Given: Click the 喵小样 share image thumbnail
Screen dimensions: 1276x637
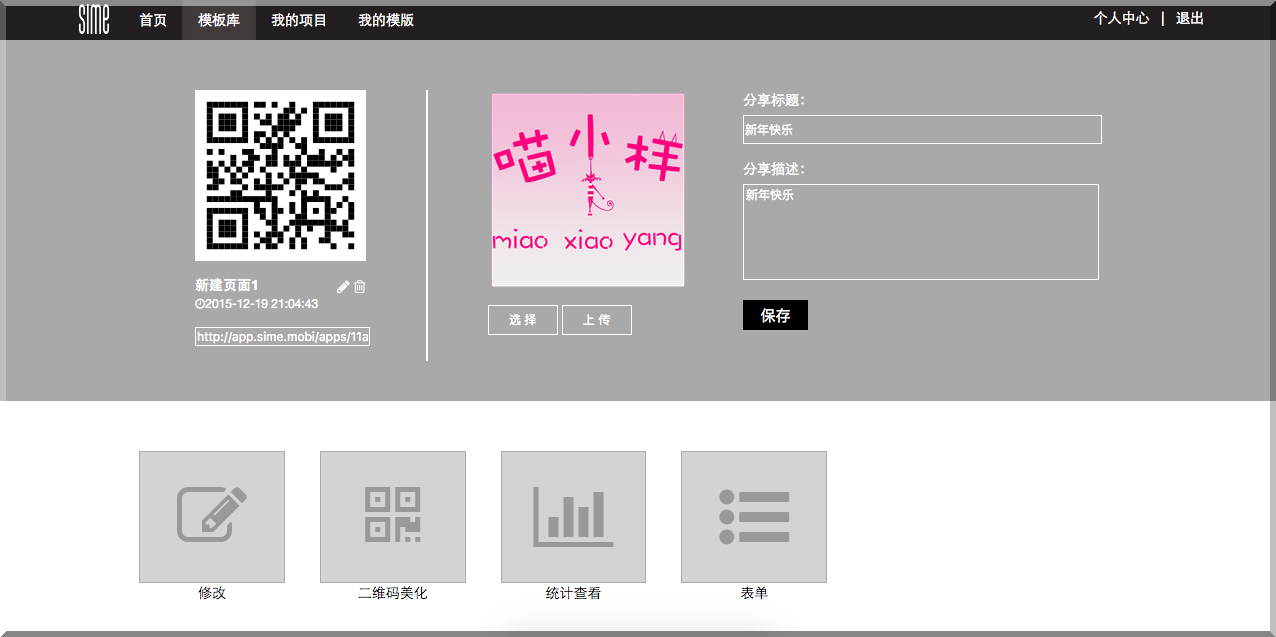Looking at the screenshot, I should 587,189.
